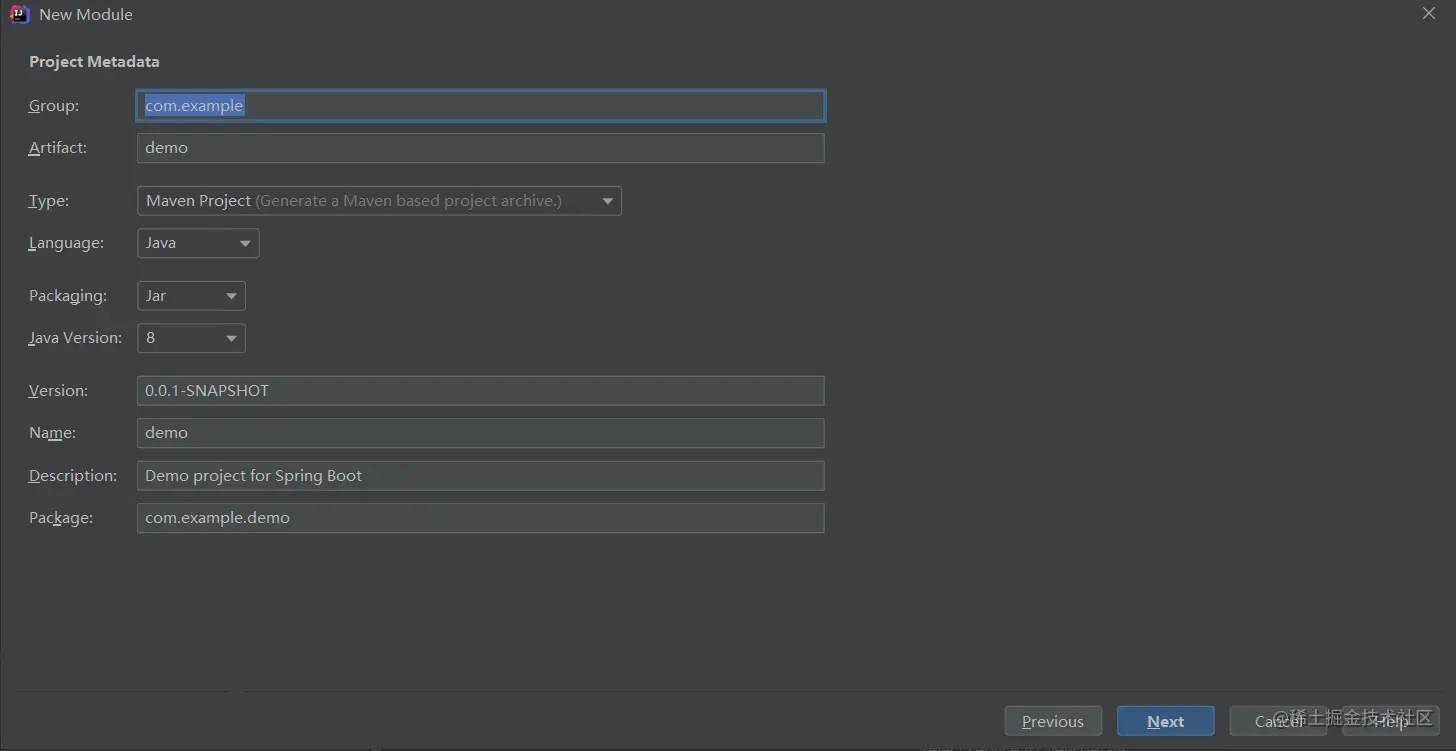
Task: Click the IntelliJ IDEA icon in title bar
Action: (x=19, y=14)
